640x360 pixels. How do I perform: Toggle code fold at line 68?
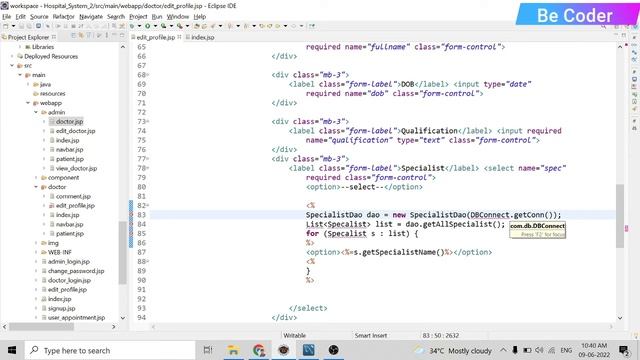[x=148, y=75]
